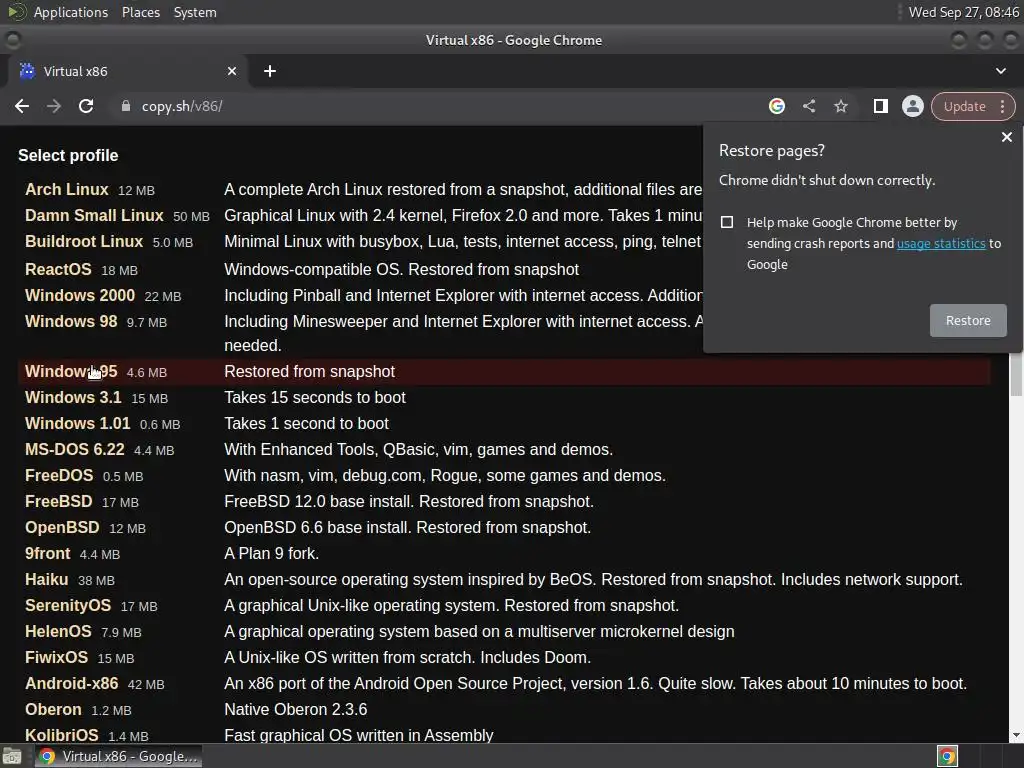
Task: Open the System menu
Action: 195,12
